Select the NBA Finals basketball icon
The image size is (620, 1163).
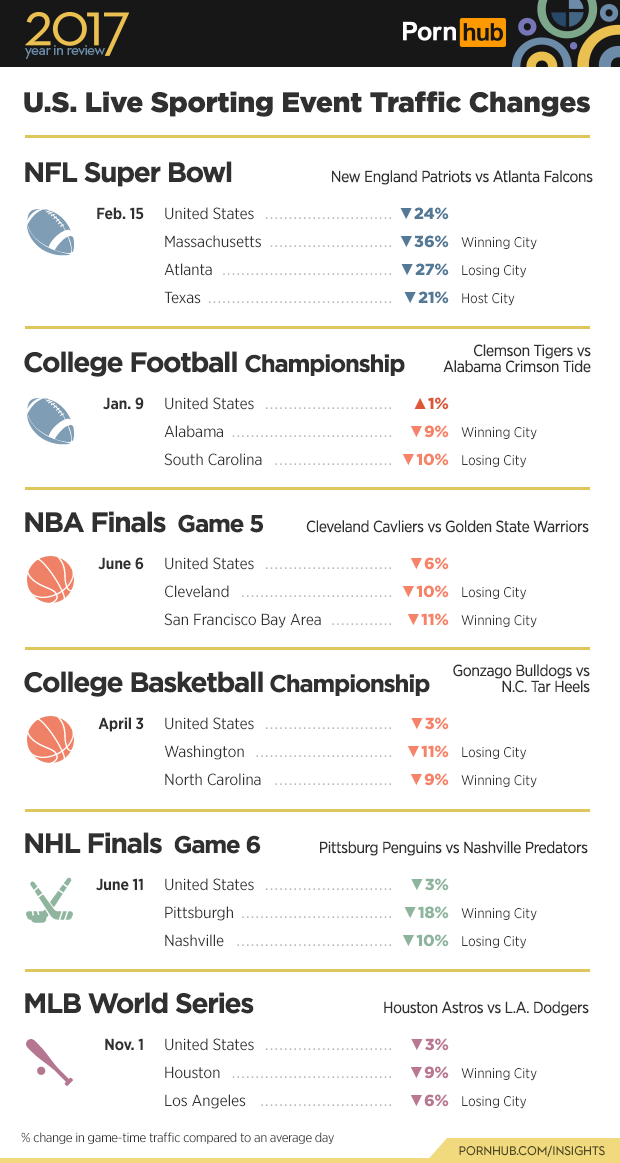[50, 579]
